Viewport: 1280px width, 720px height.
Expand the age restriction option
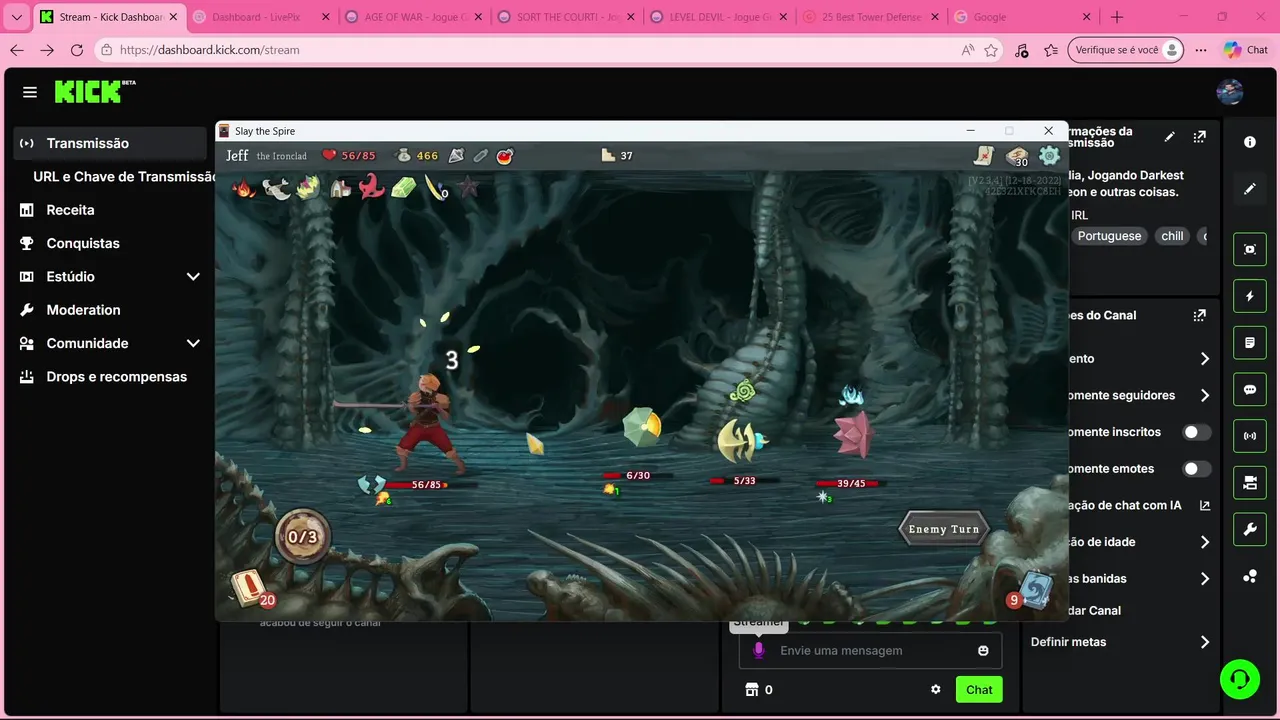1204,542
